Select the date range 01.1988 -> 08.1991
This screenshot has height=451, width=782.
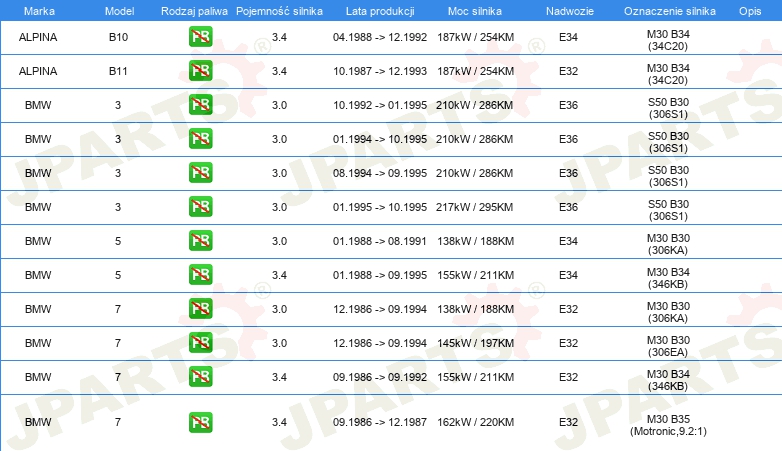380,240
